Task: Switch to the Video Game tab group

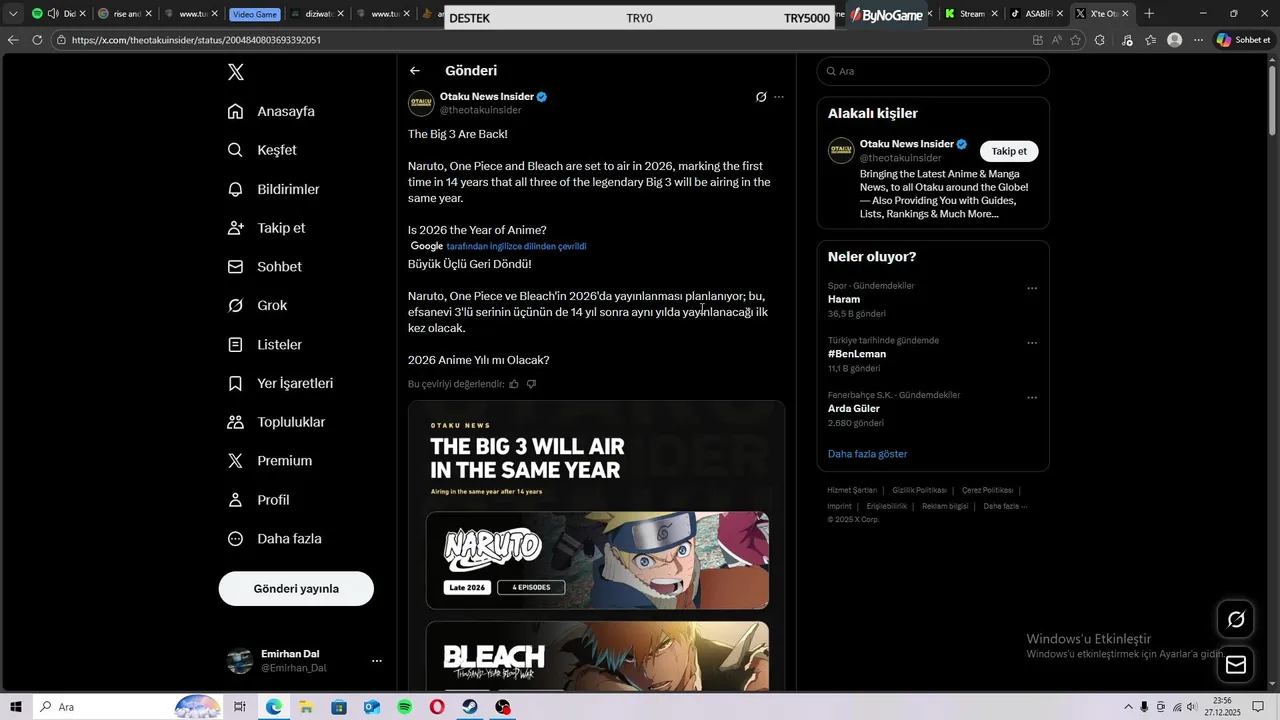Action: (254, 14)
